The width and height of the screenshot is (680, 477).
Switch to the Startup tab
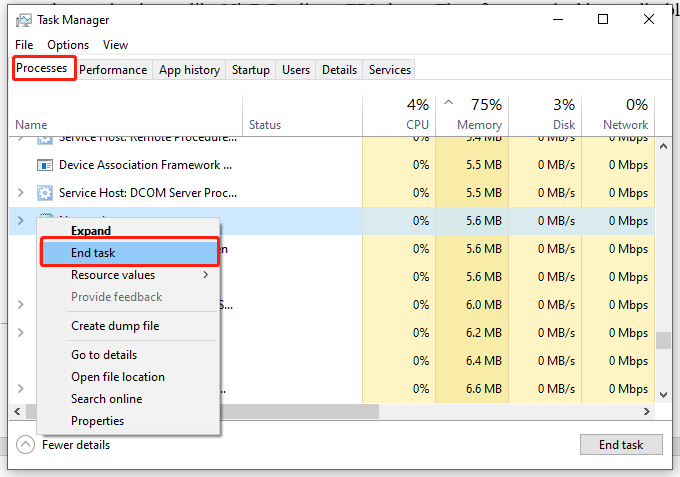251,70
